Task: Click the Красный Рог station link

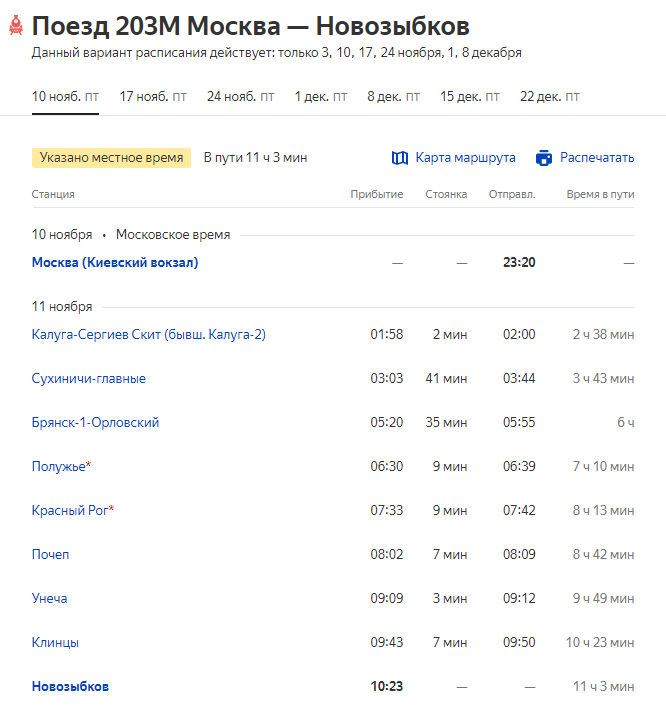Action: (70, 510)
